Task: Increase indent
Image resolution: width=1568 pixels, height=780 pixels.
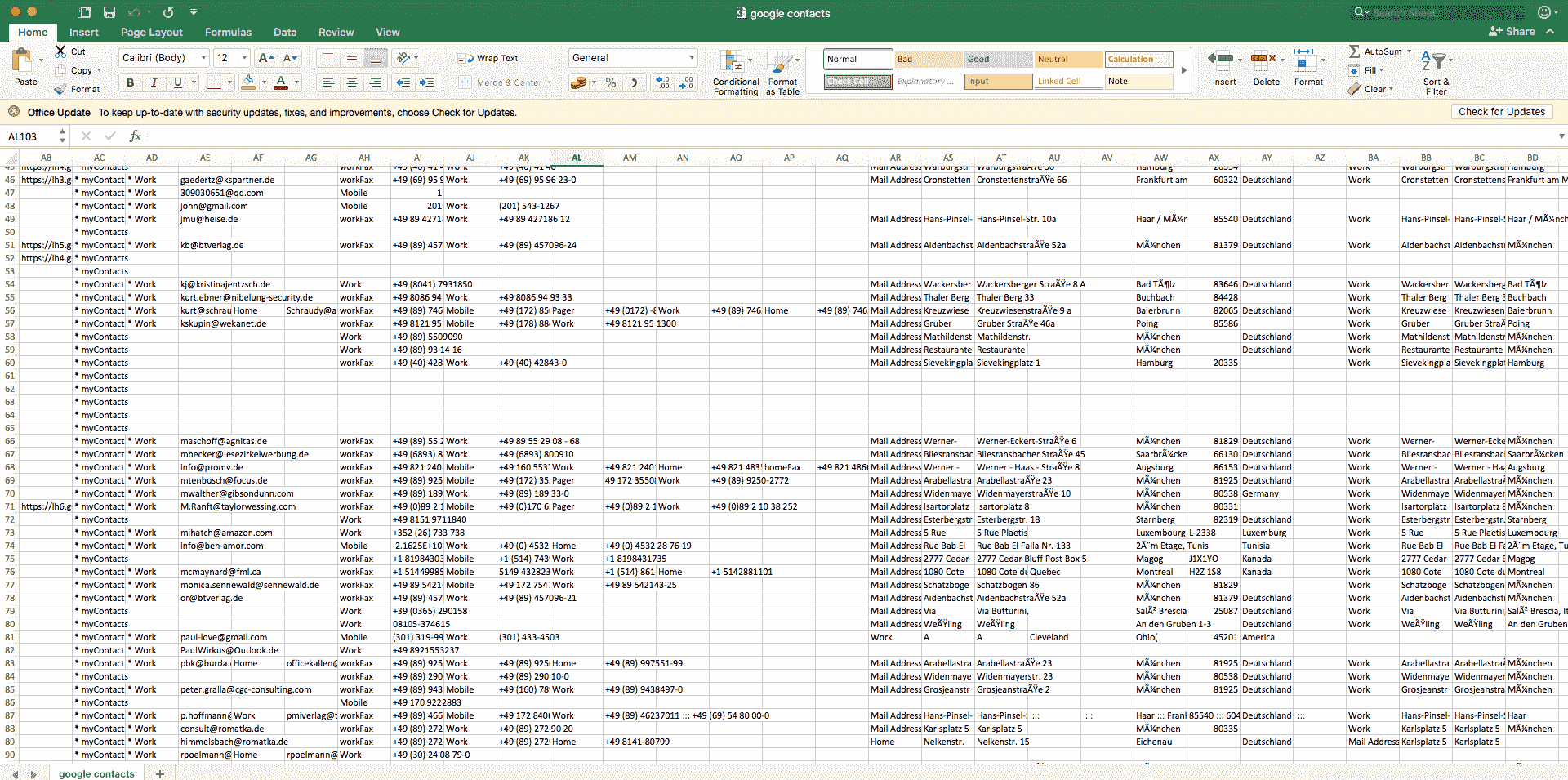Action: (x=426, y=82)
